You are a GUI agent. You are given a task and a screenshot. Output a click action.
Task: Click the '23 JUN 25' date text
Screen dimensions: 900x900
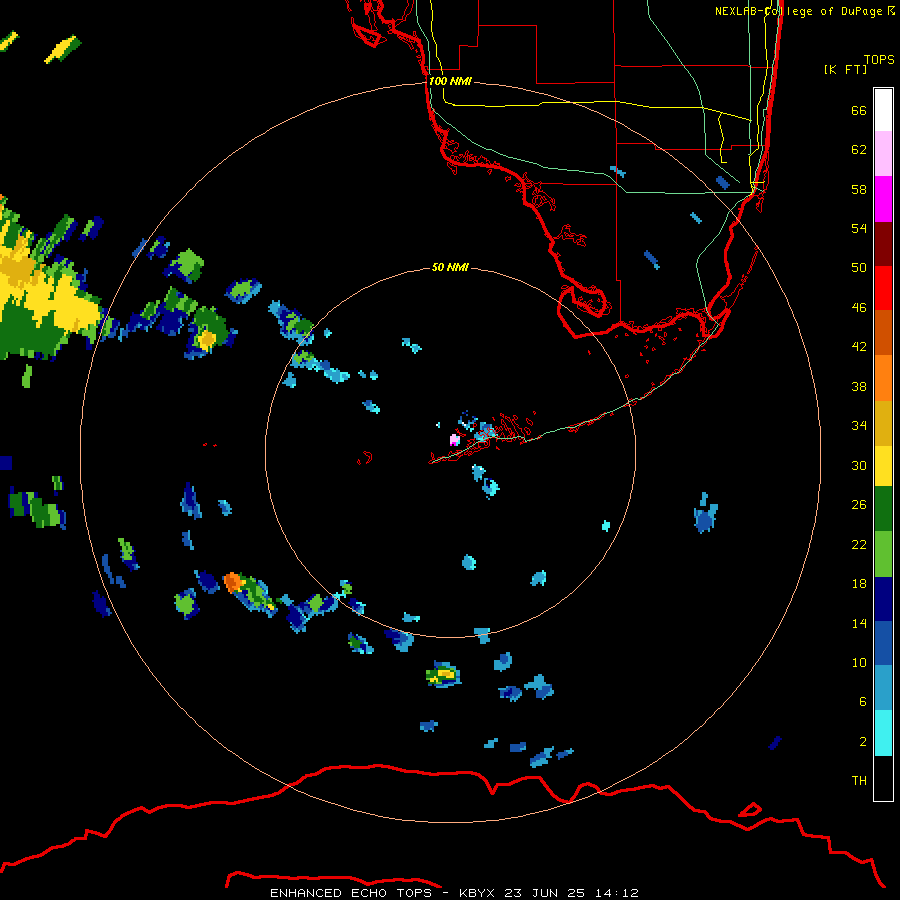tap(545, 893)
